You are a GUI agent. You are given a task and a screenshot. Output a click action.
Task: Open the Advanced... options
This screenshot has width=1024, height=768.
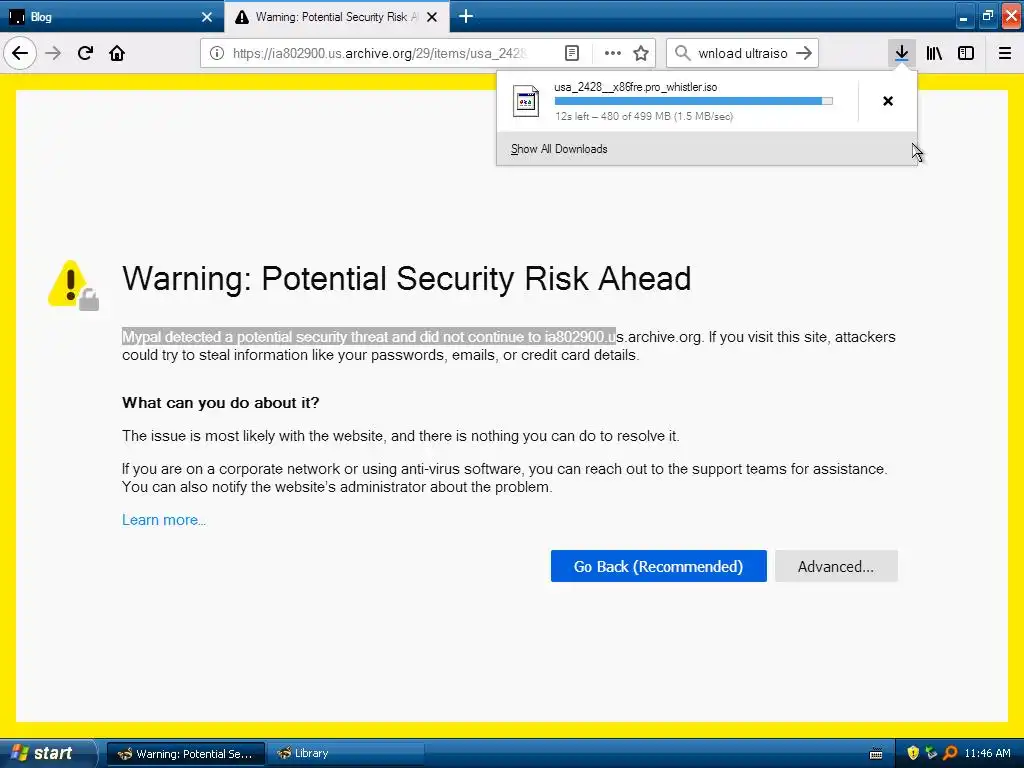(x=836, y=566)
